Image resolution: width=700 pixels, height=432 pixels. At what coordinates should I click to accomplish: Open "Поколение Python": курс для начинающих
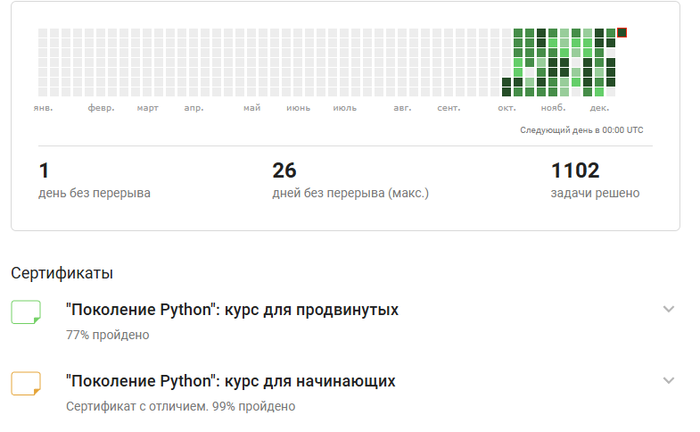[231, 381]
